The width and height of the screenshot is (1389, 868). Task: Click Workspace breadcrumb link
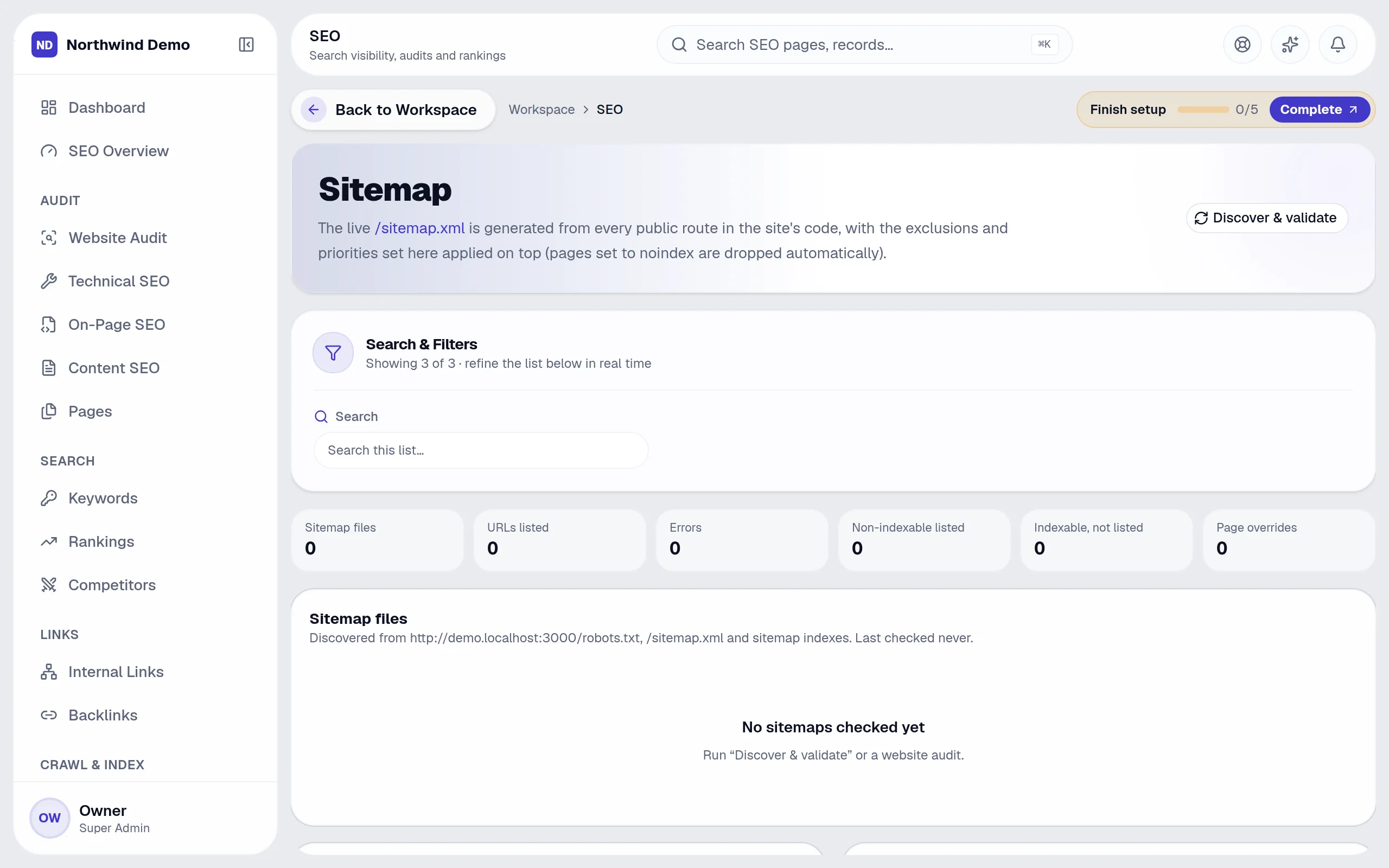pos(541,110)
